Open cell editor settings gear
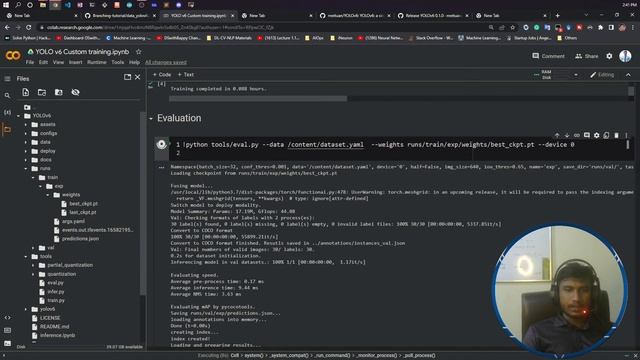Viewport: 640px width, 360px height. (597, 135)
